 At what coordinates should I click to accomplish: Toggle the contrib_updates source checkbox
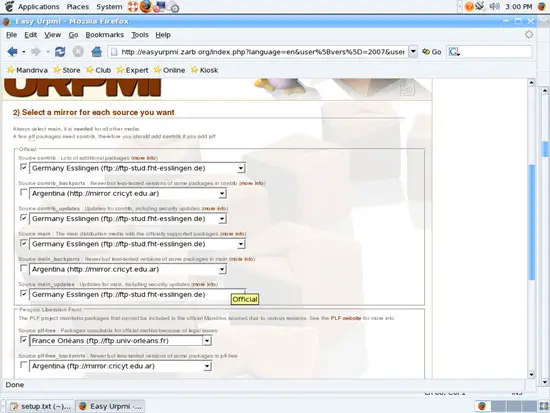click(24, 218)
